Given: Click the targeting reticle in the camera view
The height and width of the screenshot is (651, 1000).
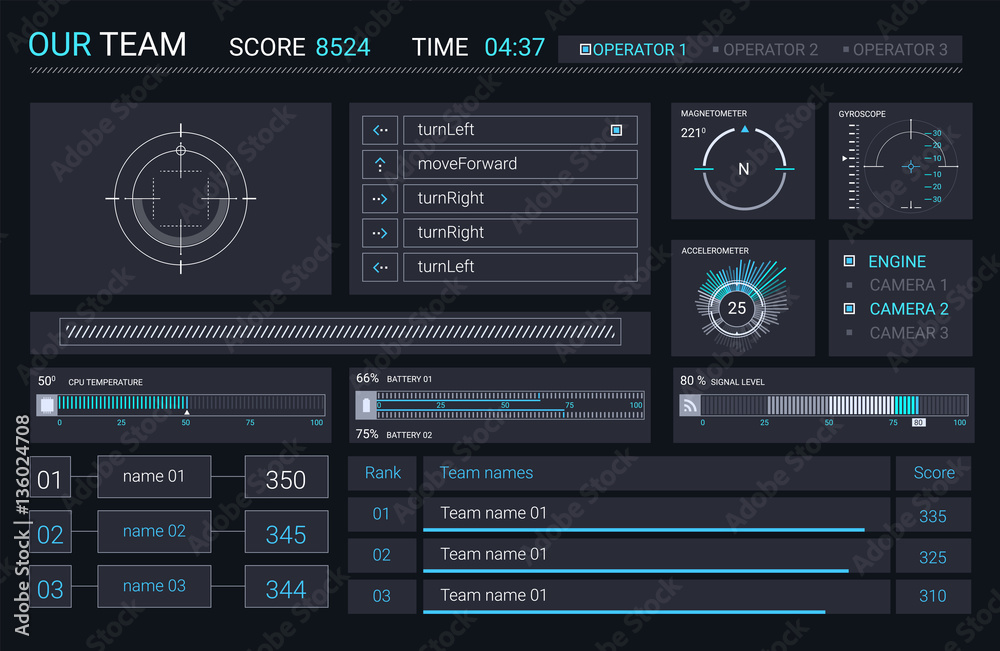Looking at the screenshot, I should tap(180, 199).
